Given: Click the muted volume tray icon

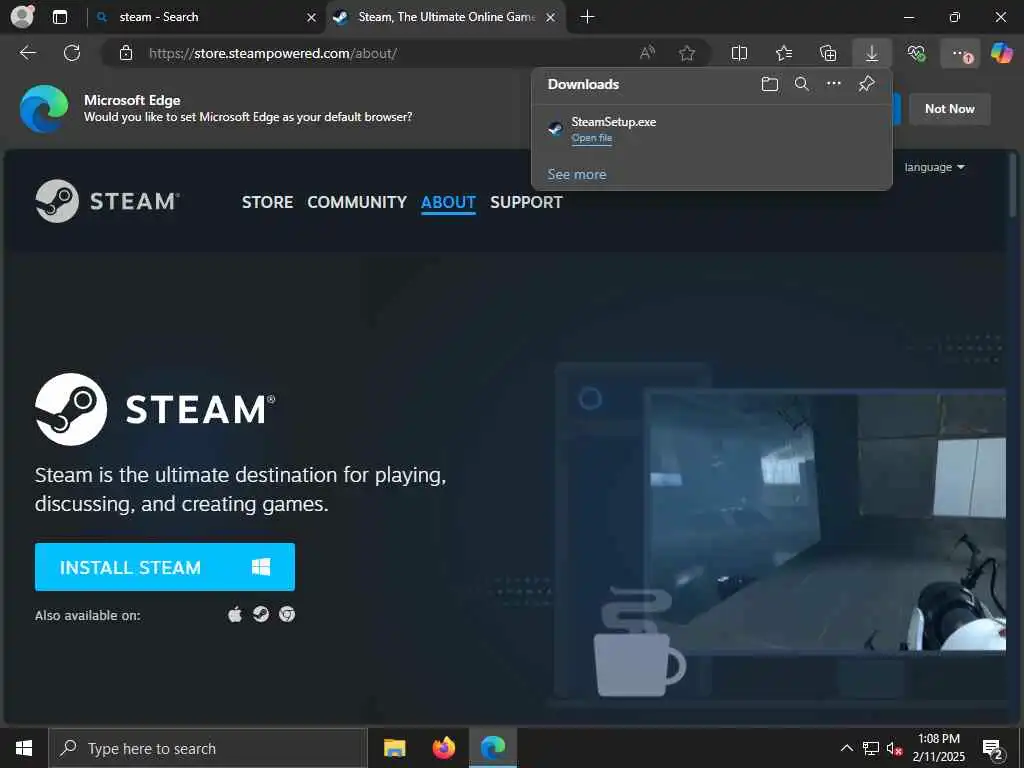Looking at the screenshot, I should coord(894,748).
